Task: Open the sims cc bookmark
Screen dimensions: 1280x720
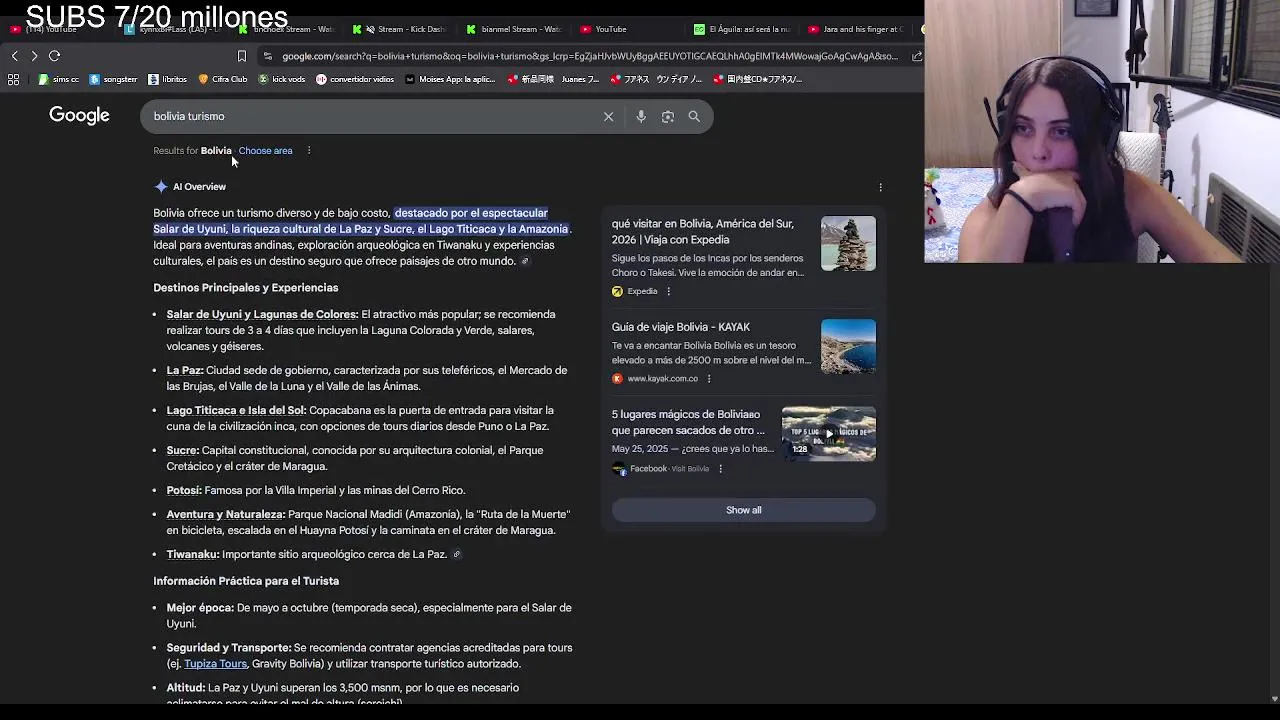Action: 59,79
